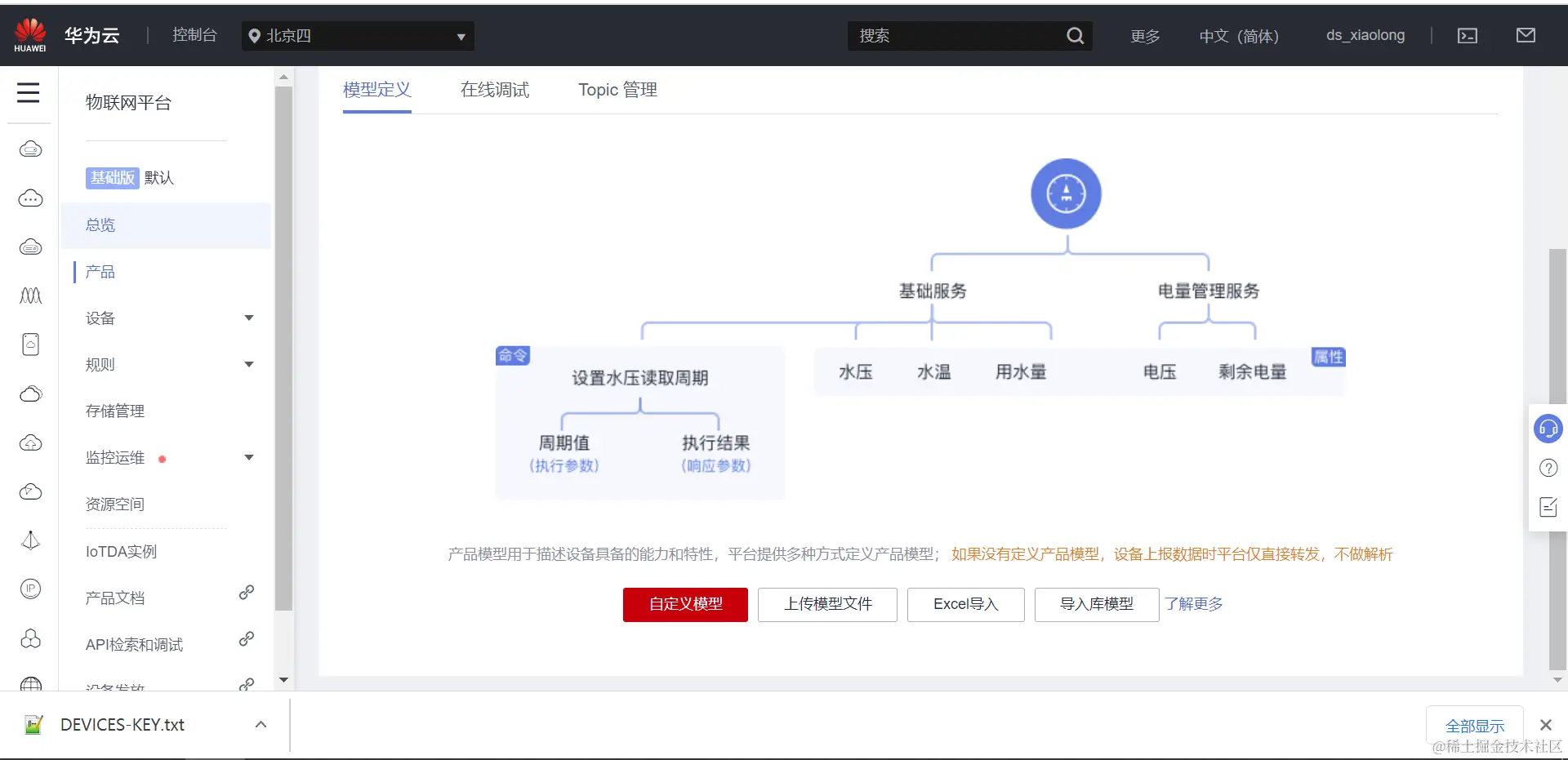
Task: Click the Excel导入 button
Action: coord(965,604)
